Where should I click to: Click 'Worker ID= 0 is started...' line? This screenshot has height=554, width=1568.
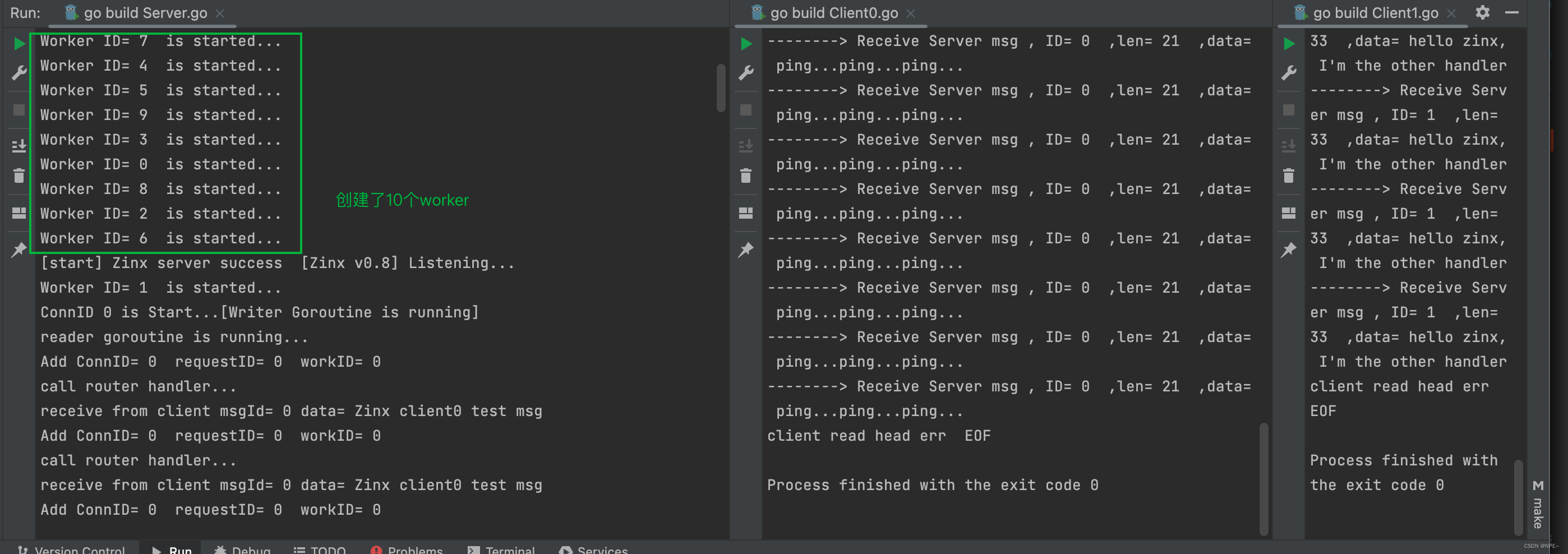[161, 164]
